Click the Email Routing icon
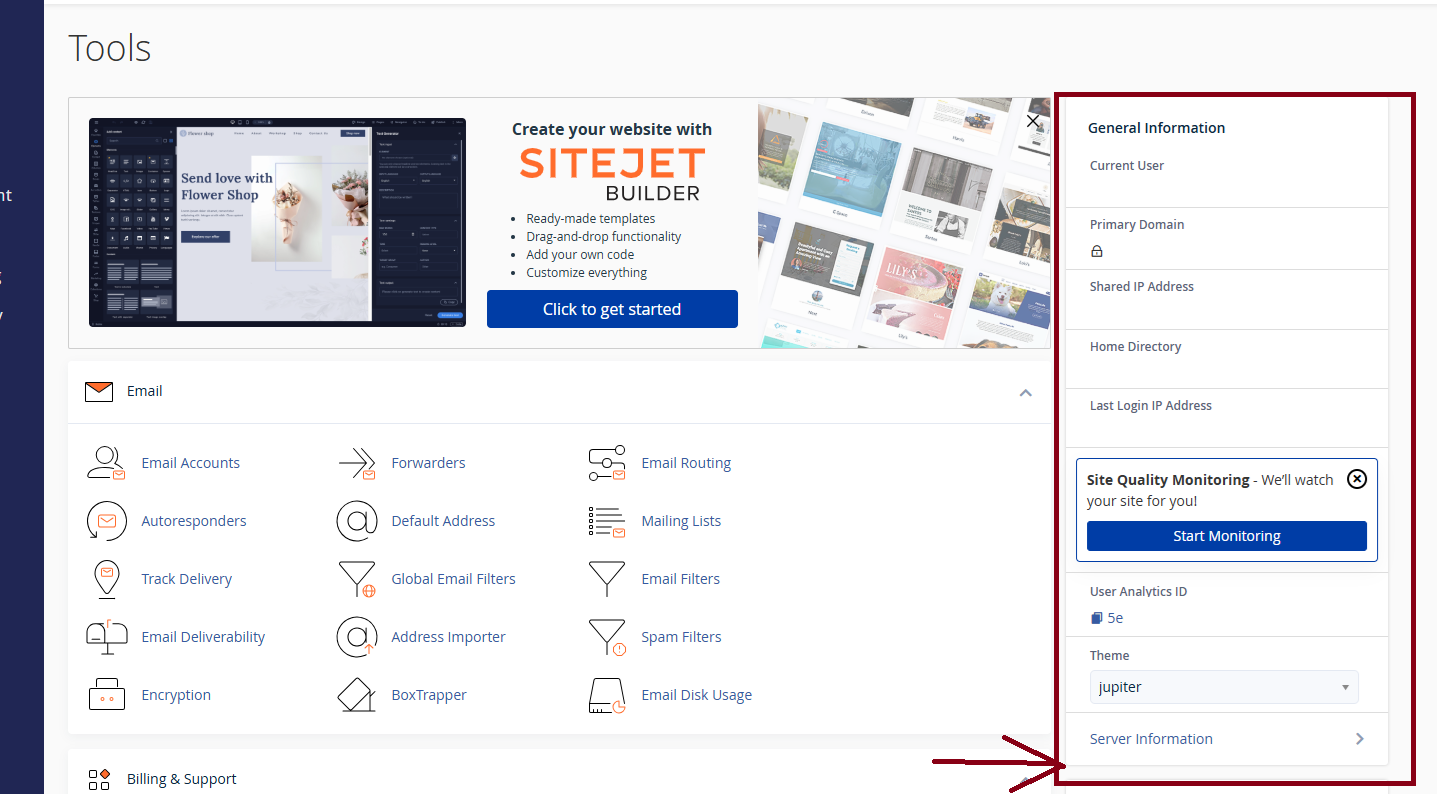Viewport: 1437px width, 794px height. pos(606,463)
